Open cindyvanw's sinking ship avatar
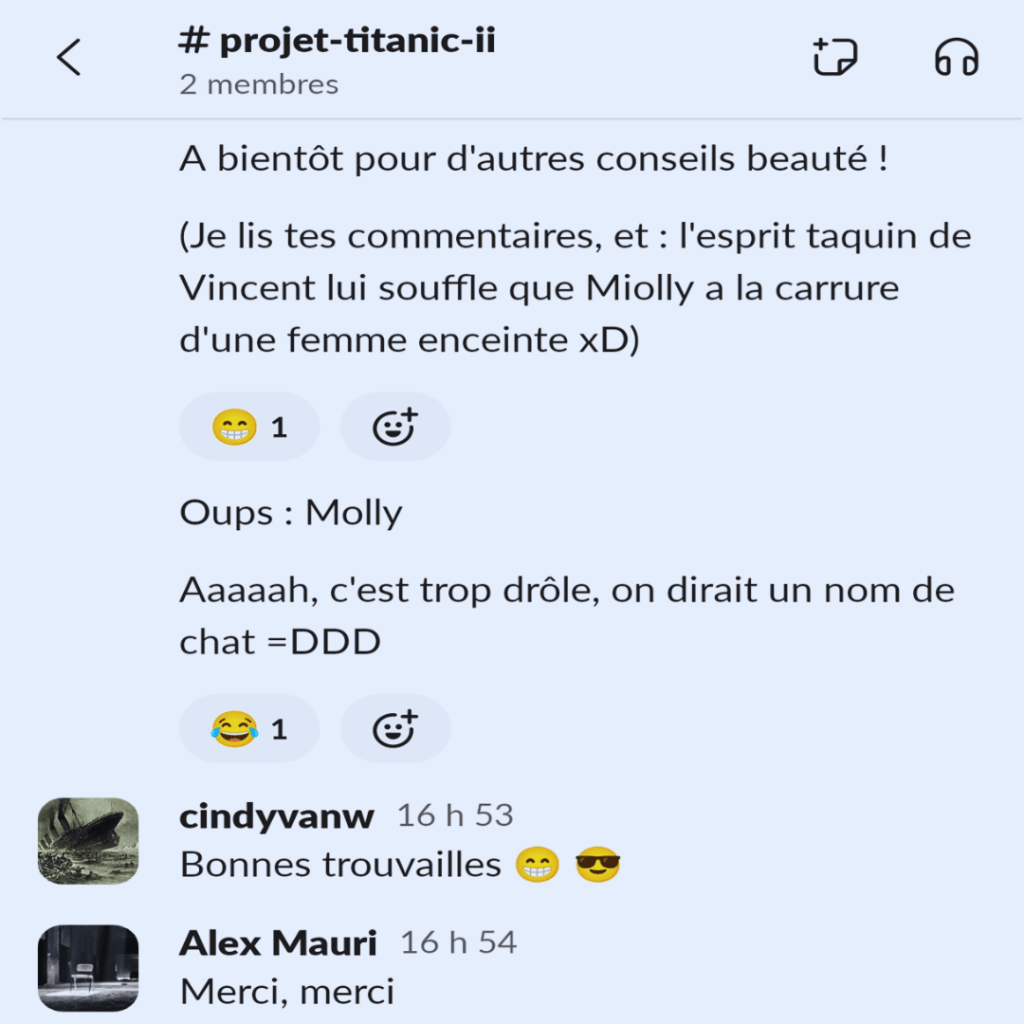Image resolution: width=1024 pixels, height=1024 pixels. (x=88, y=840)
